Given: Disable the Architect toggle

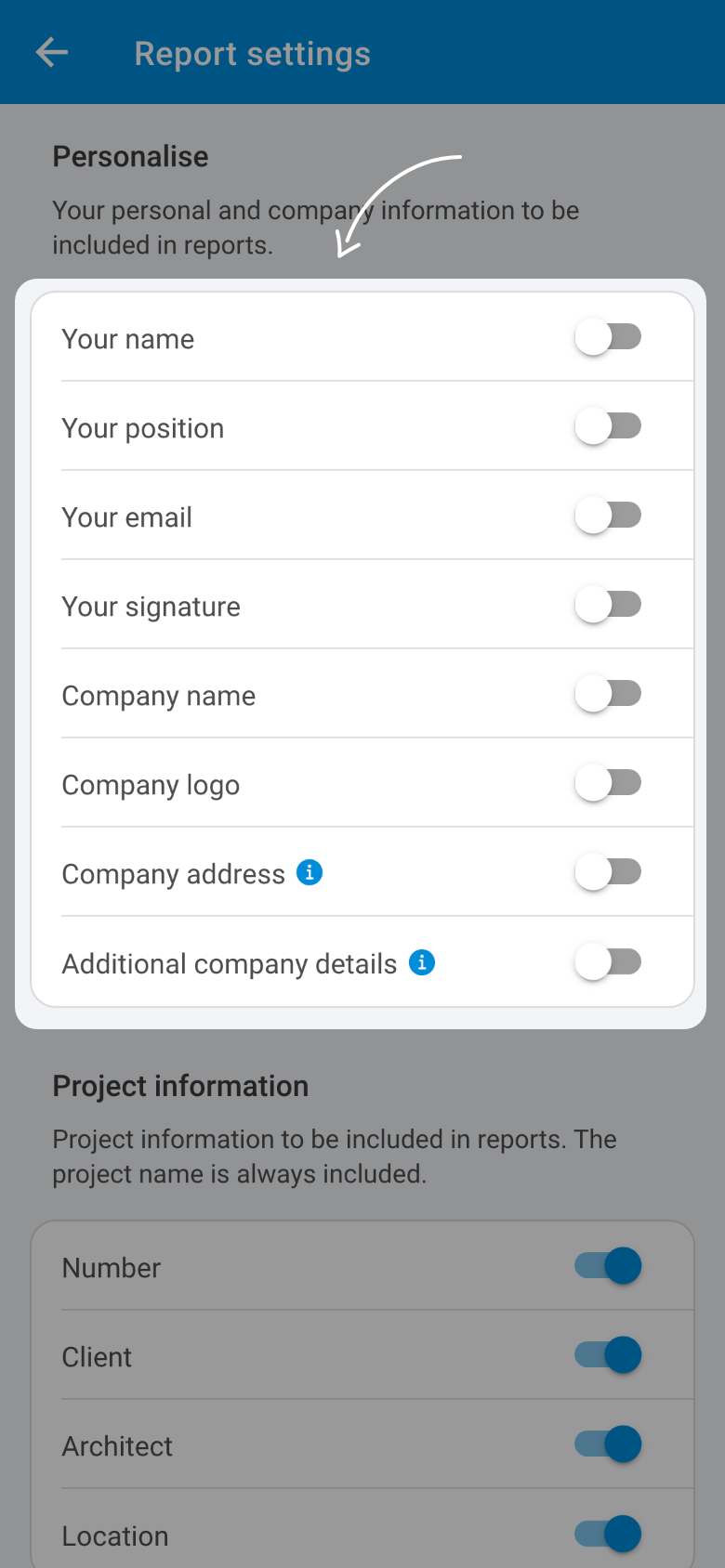Looking at the screenshot, I should (x=608, y=1444).
